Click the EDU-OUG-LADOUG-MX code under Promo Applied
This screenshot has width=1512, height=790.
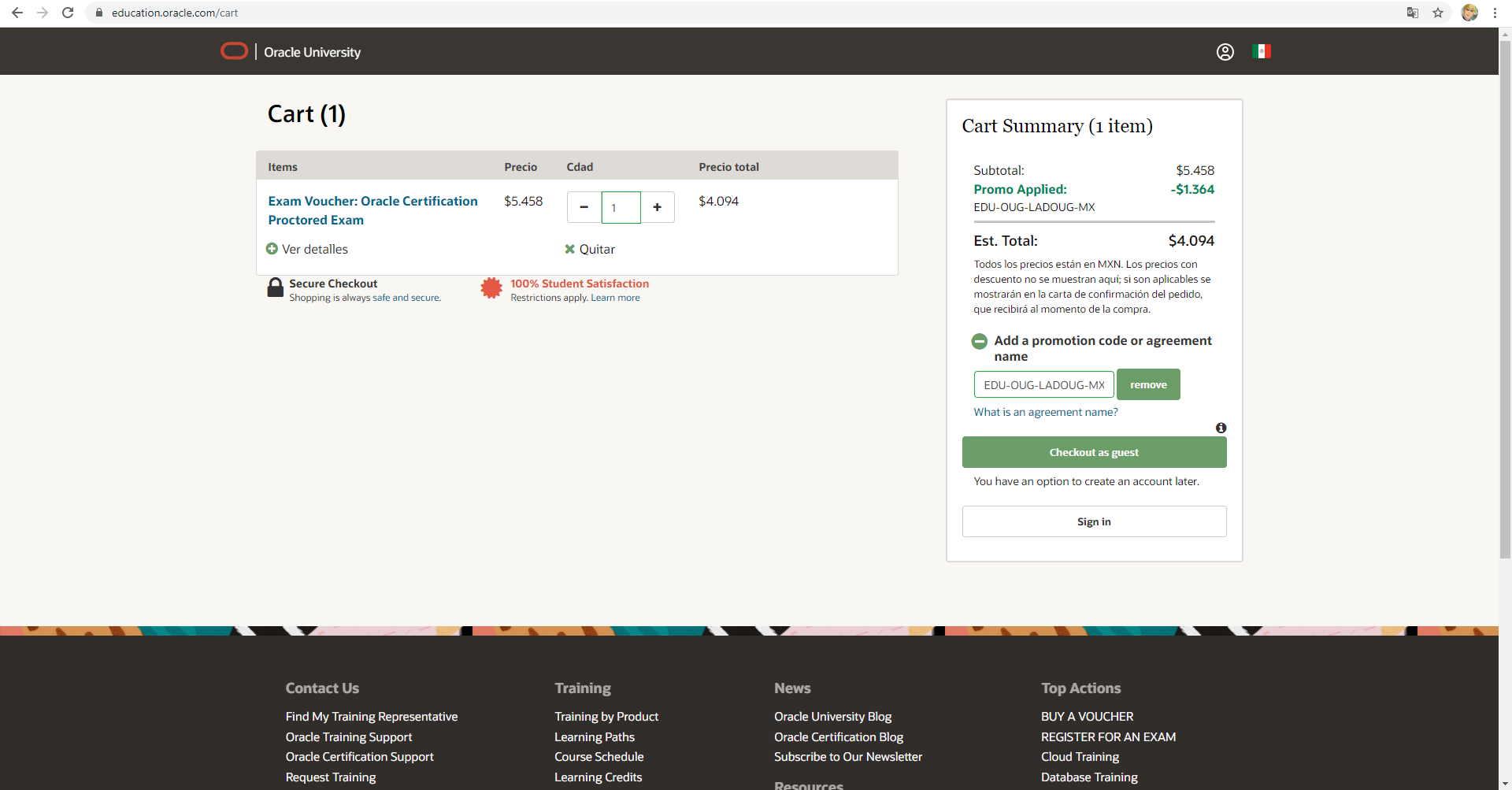point(1034,207)
